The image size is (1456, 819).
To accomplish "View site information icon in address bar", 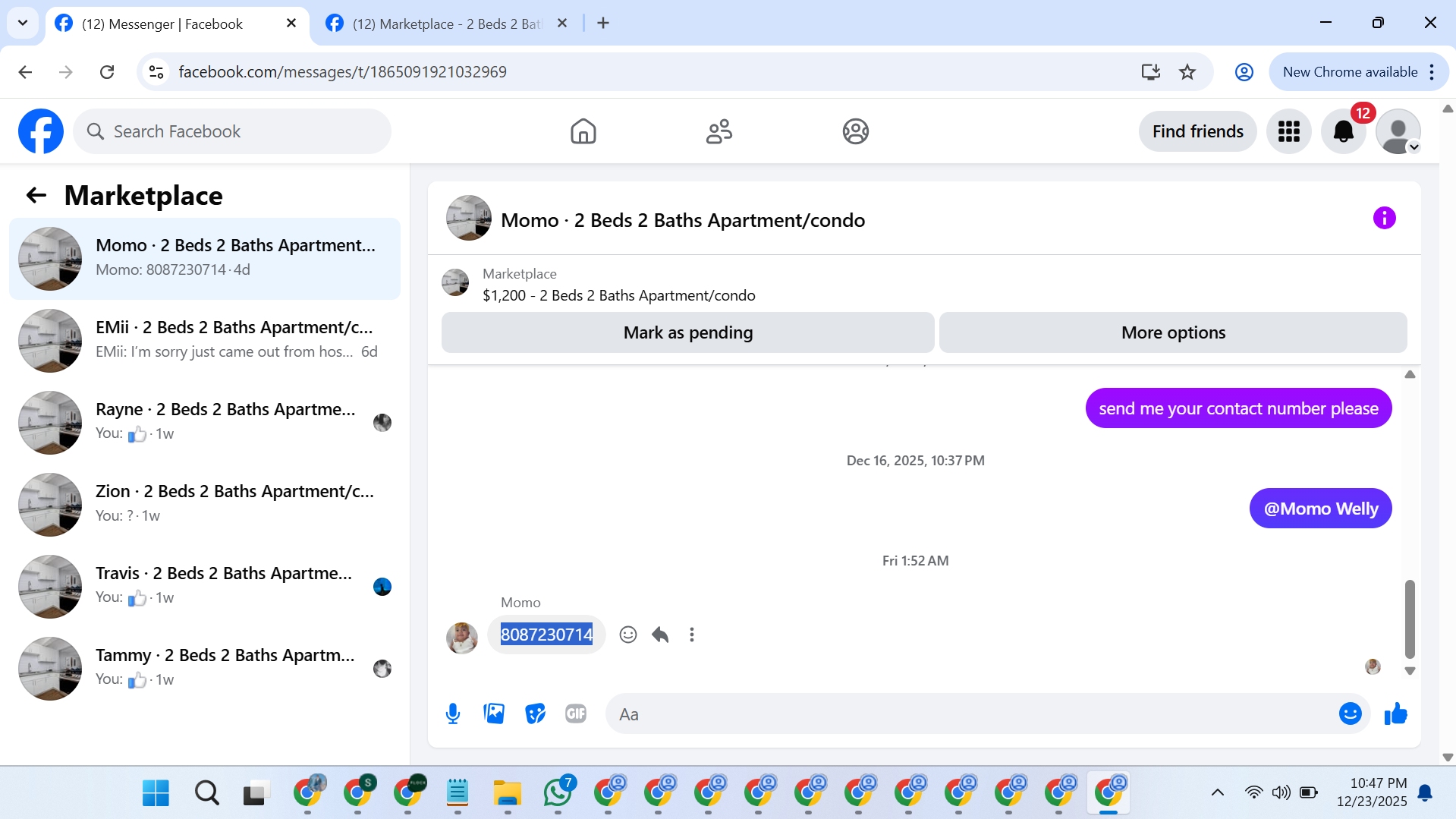I will (156, 72).
